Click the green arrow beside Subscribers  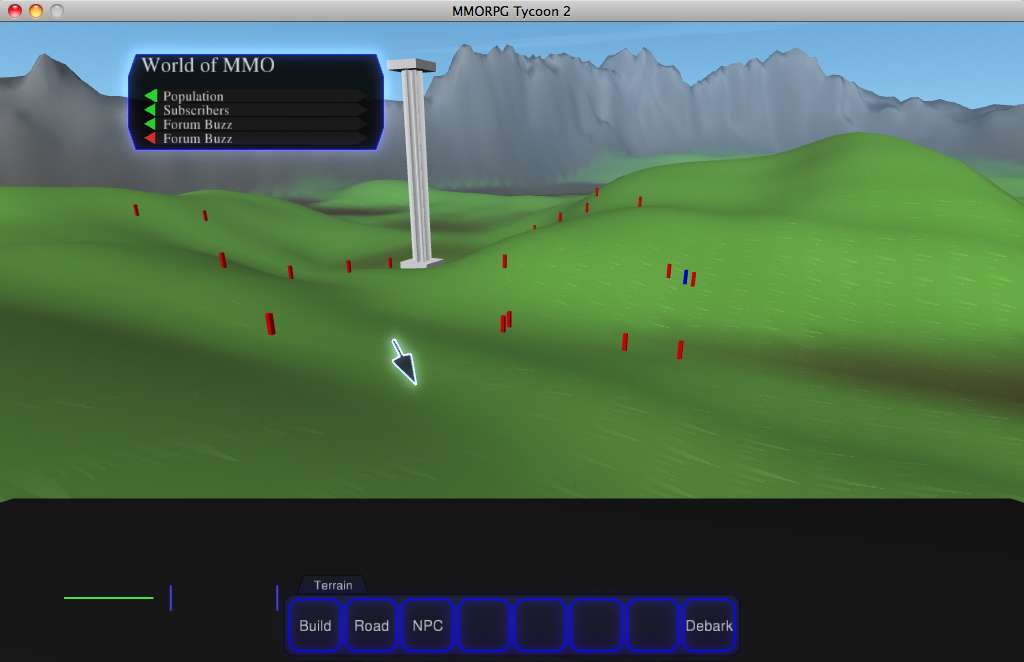[x=150, y=110]
